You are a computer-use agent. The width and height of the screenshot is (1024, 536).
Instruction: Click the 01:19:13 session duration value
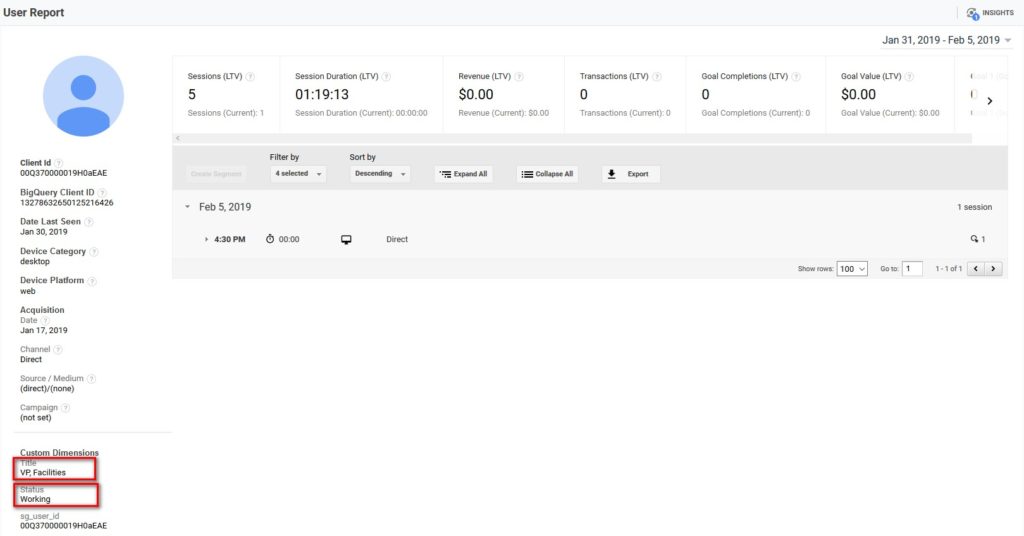[x=322, y=95]
